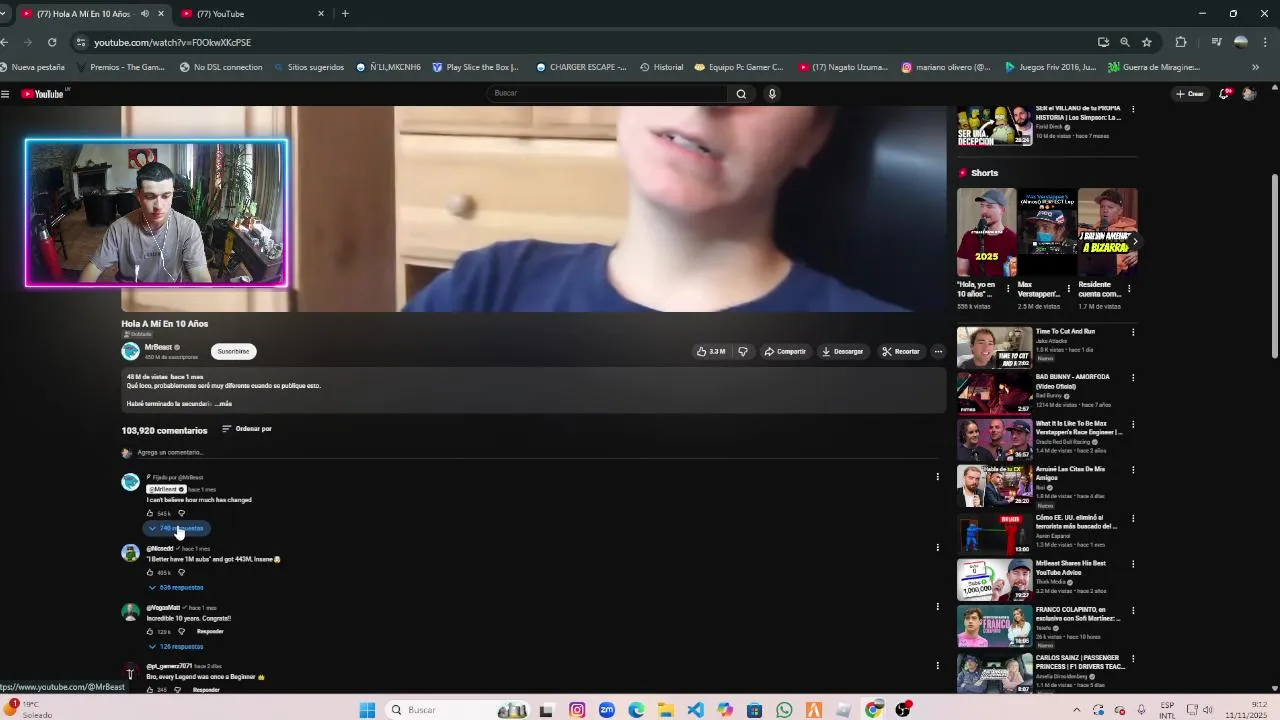Dislike the video with thumbs down

pos(742,352)
